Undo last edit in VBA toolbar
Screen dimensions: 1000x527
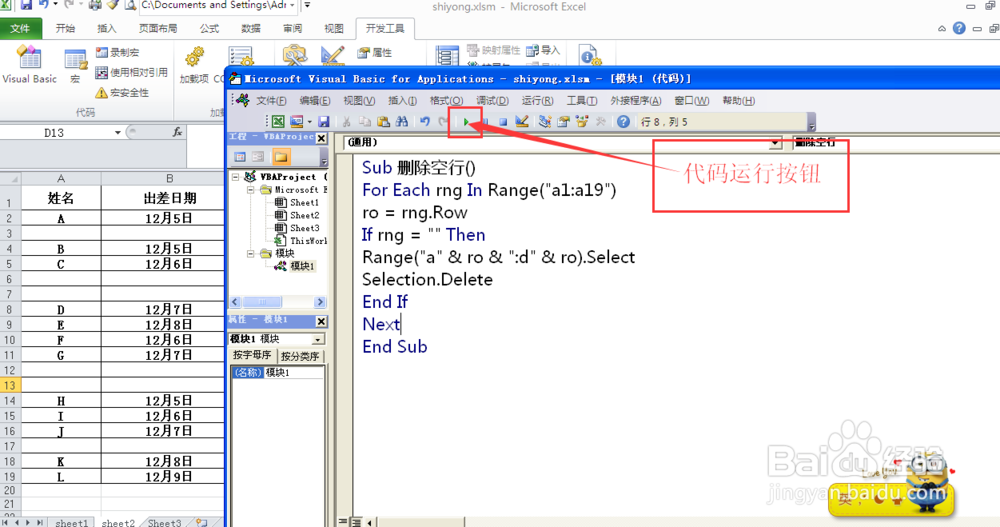pos(425,121)
